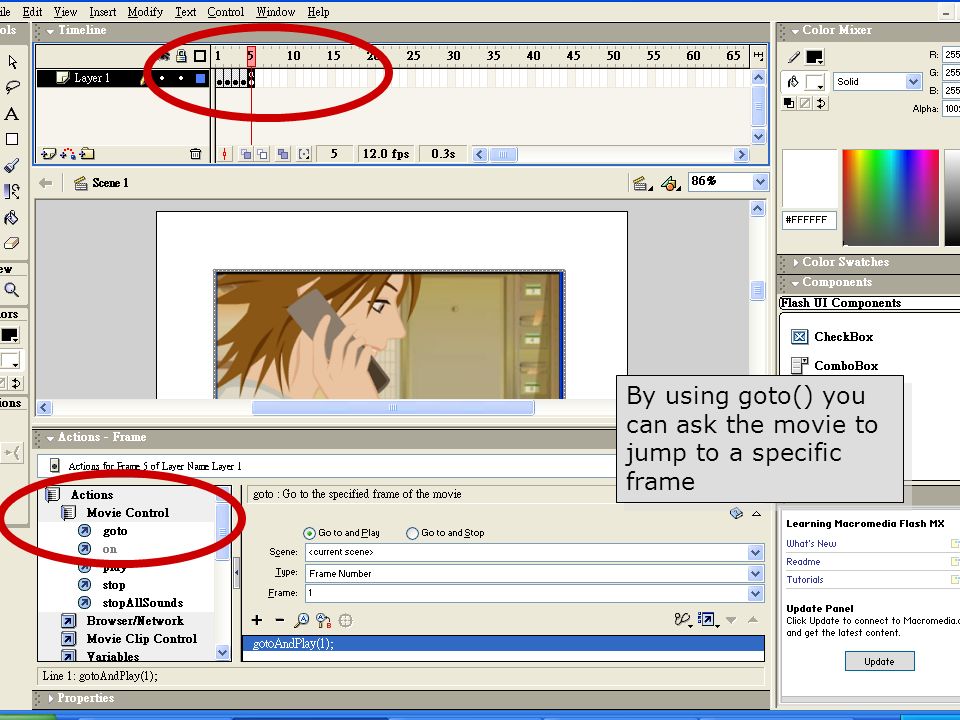The height and width of the screenshot is (720, 960).
Task: Select the Arrow selection tool
Action: (12, 61)
